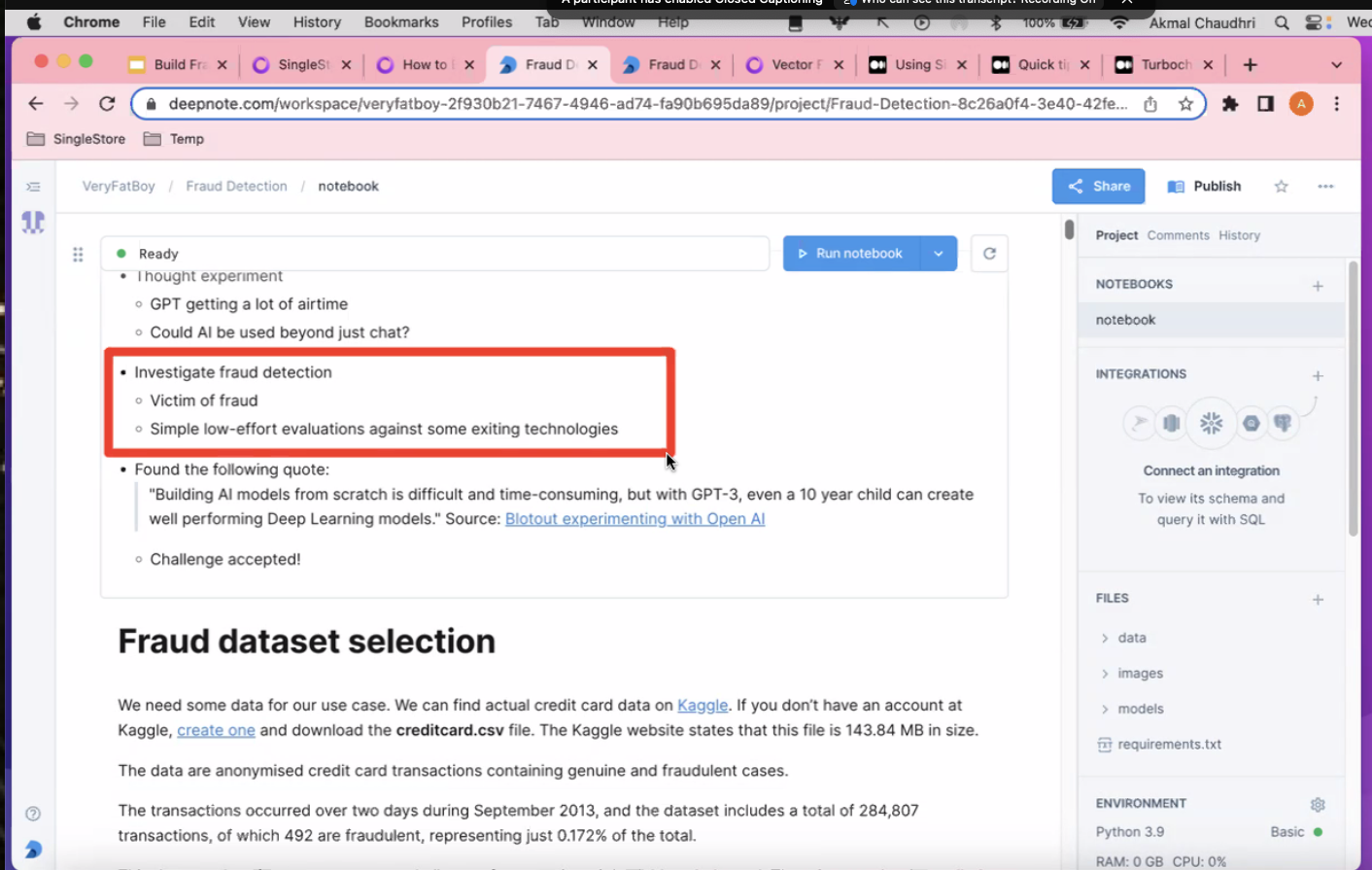Screen dimensions: 1372x870
Task: Star the project as favorite
Action: 1281,187
